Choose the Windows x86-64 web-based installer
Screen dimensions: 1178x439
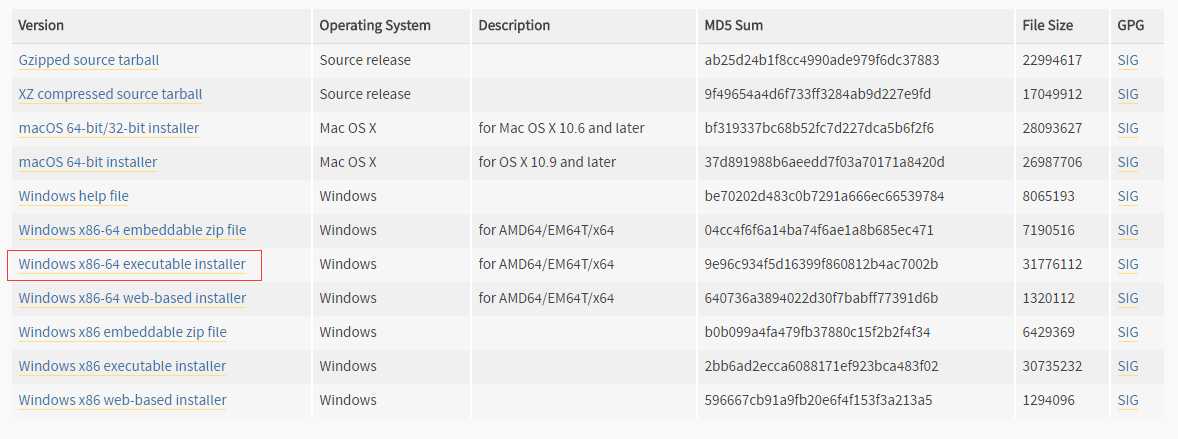[132, 298]
